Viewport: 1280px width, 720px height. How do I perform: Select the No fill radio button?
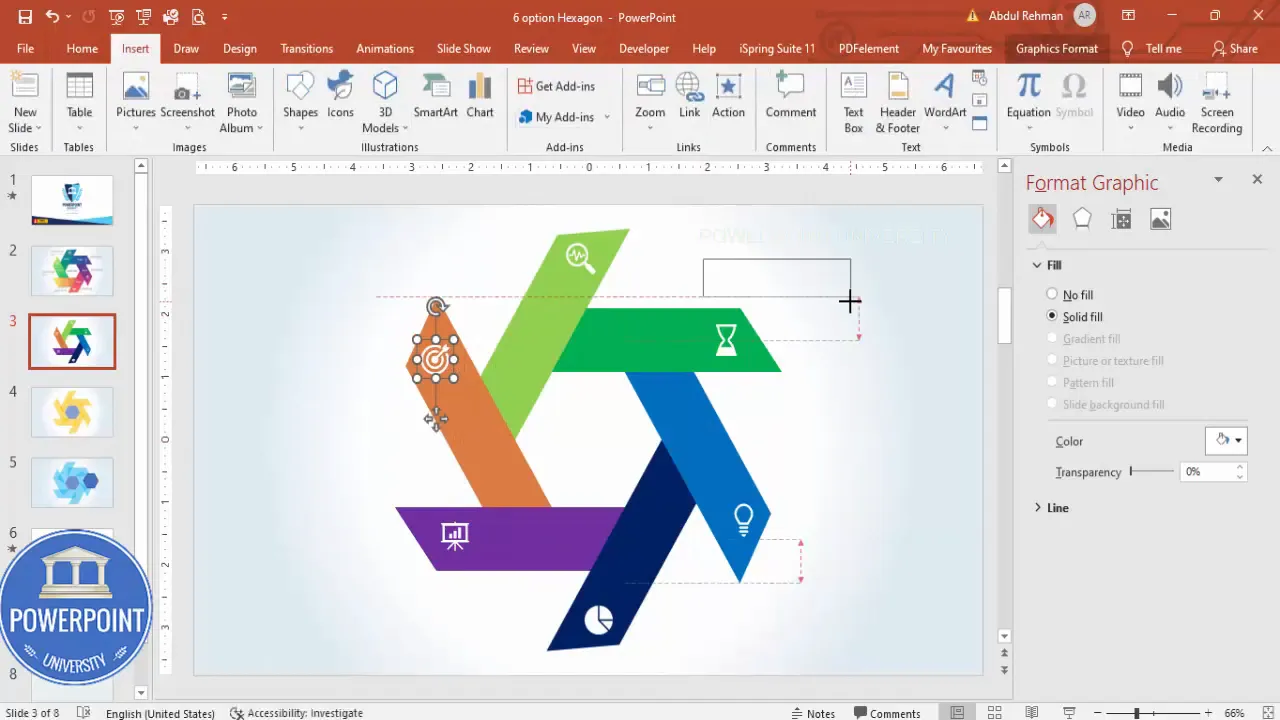(x=1052, y=294)
